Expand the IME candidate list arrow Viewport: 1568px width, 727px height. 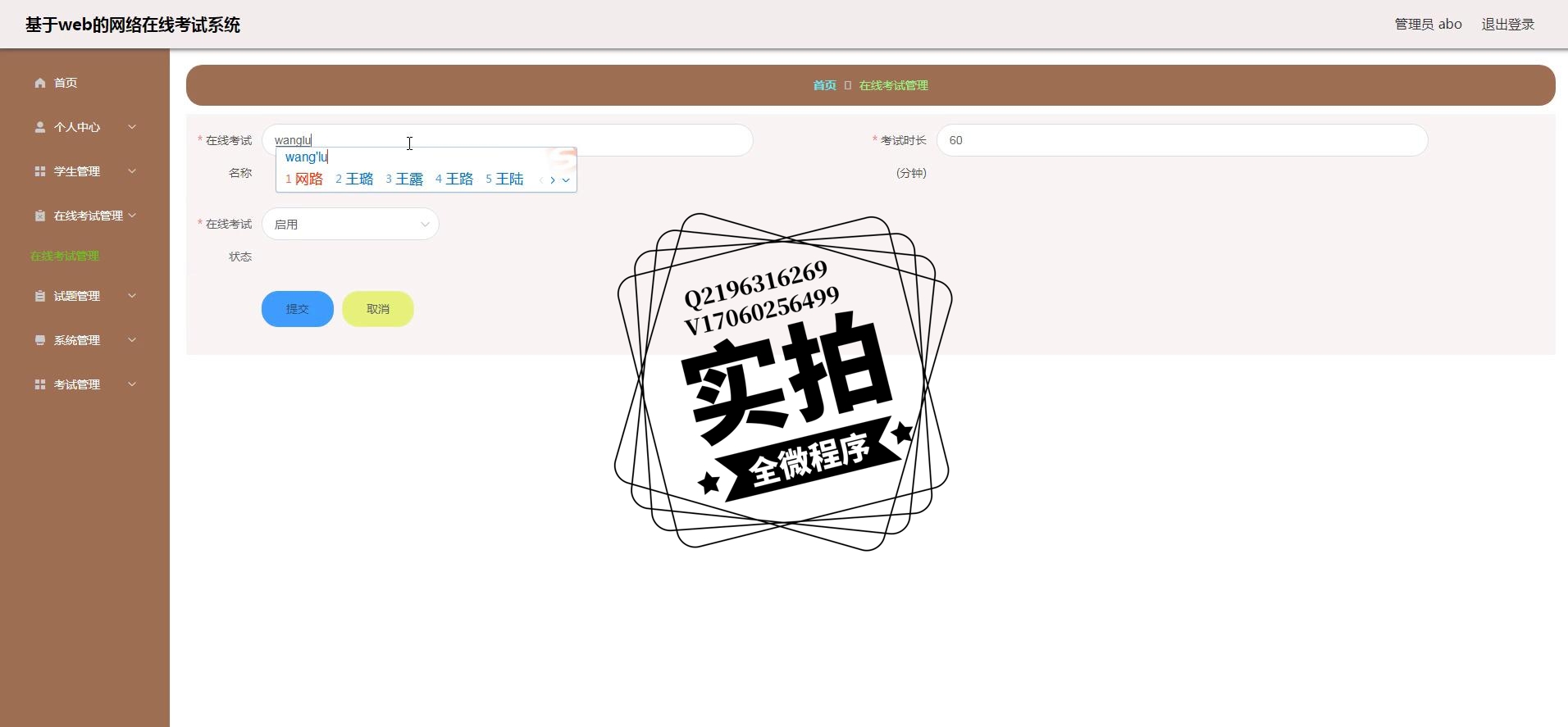tap(566, 180)
